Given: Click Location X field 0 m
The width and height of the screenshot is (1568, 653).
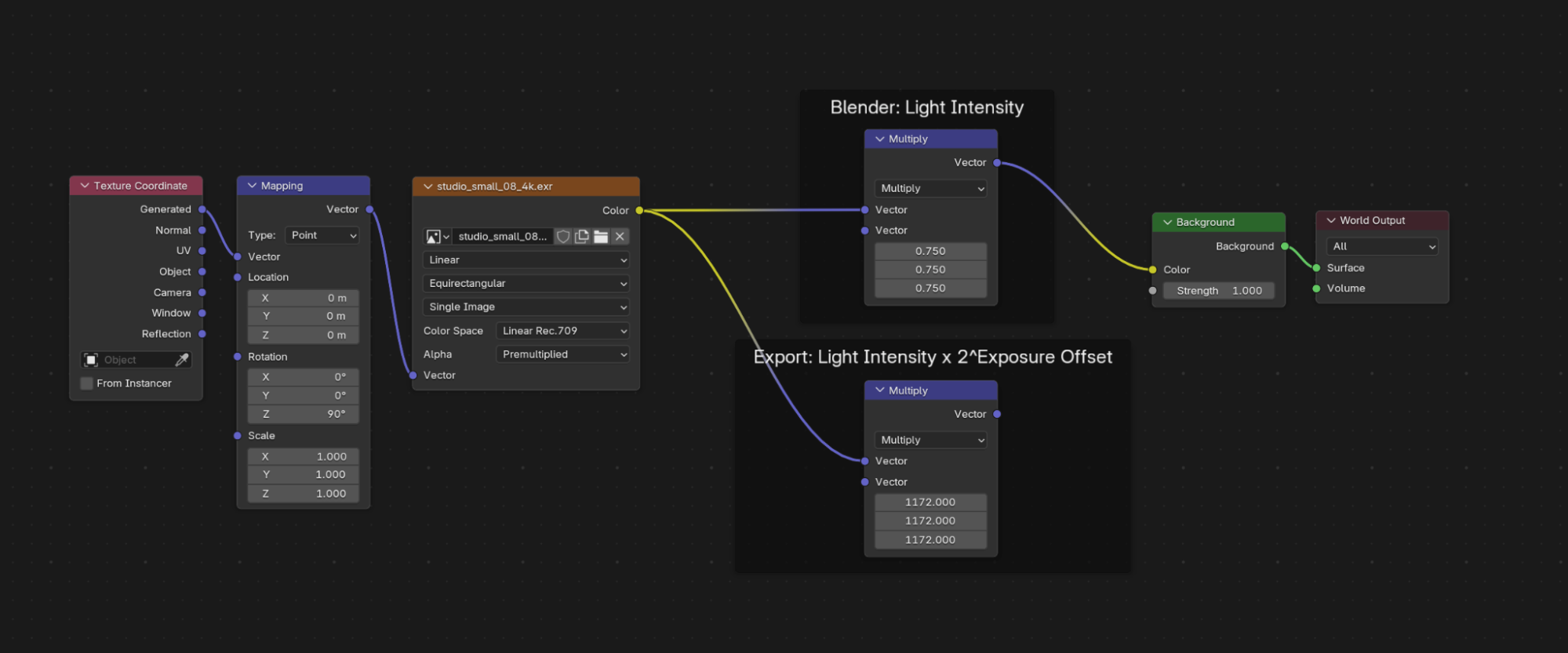Looking at the screenshot, I should point(303,298).
